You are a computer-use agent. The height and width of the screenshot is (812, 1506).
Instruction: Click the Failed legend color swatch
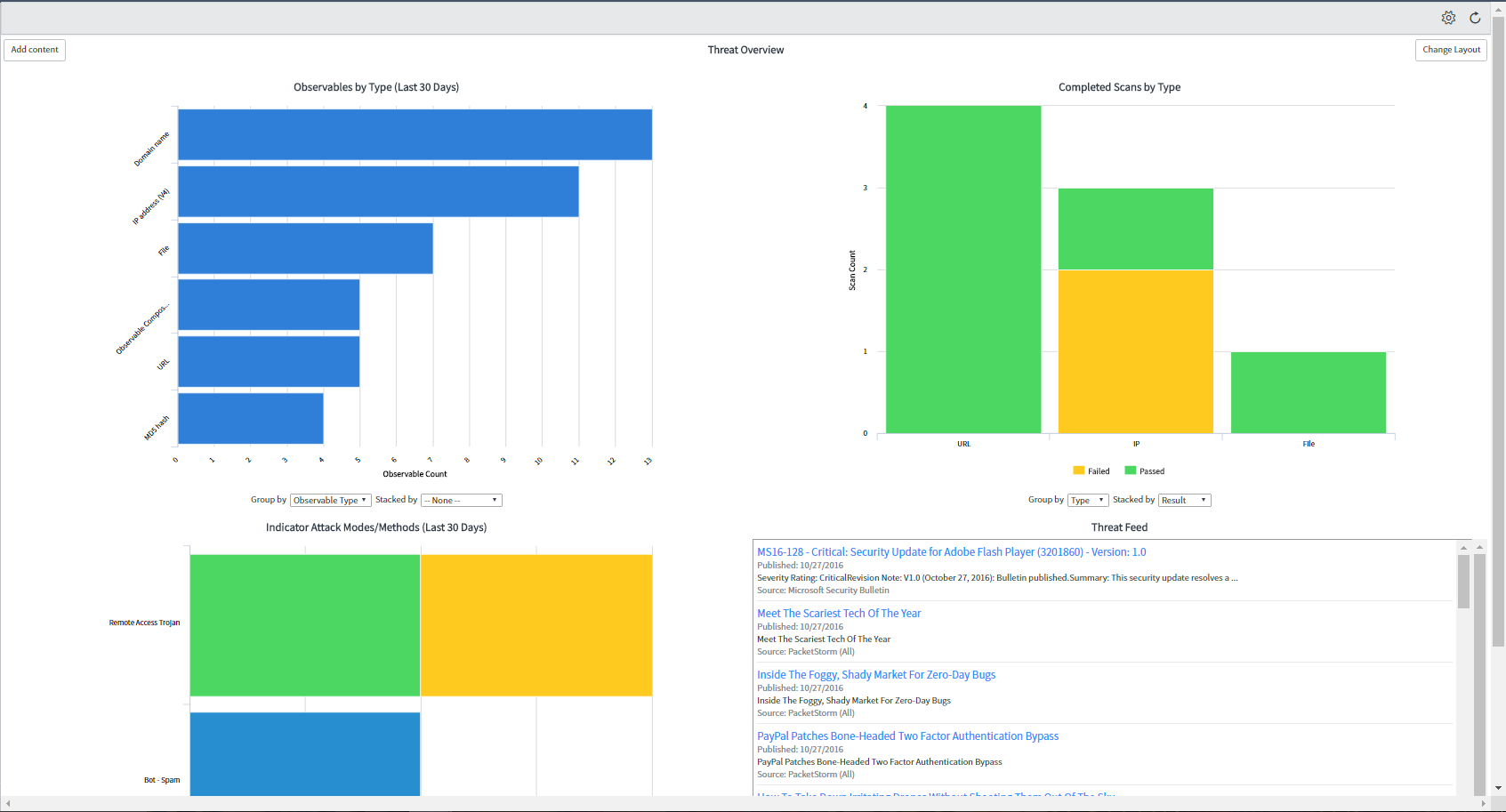pos(1078,470)
